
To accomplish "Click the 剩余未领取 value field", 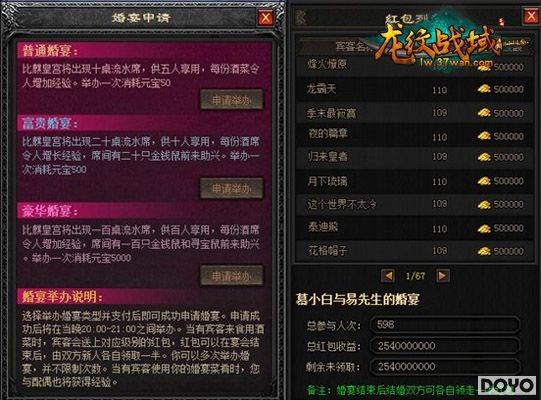I will click(x=445, y=367).
